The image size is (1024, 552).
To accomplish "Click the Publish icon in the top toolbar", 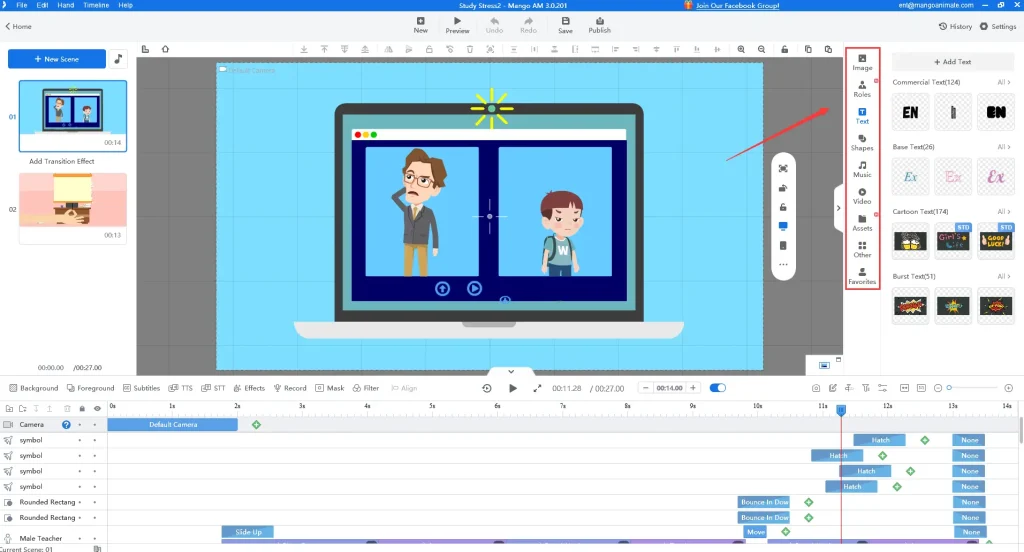I will (x=599, y=25).
